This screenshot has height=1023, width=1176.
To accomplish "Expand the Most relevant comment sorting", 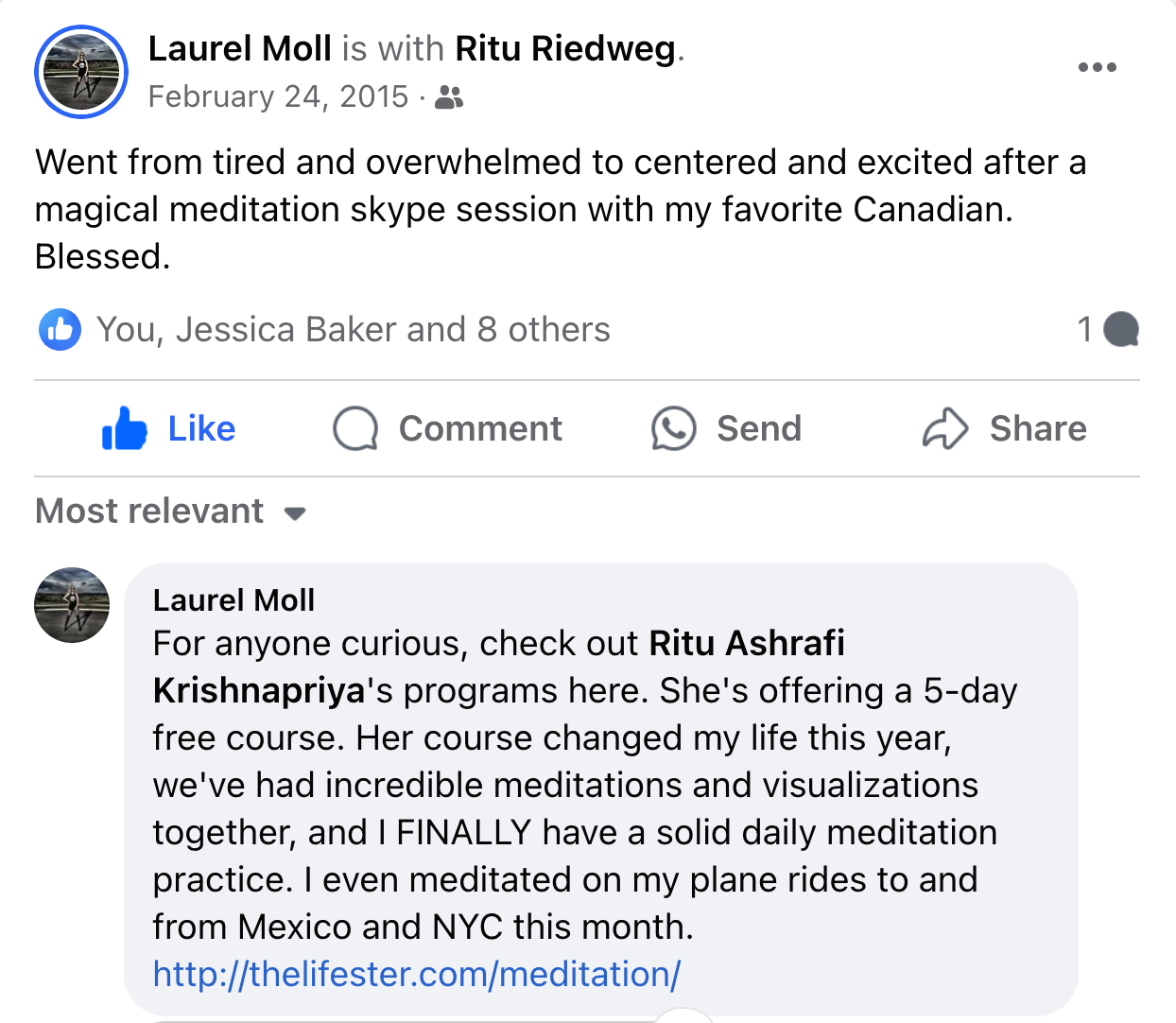I will pyautogui.click(x=171, y=511).
